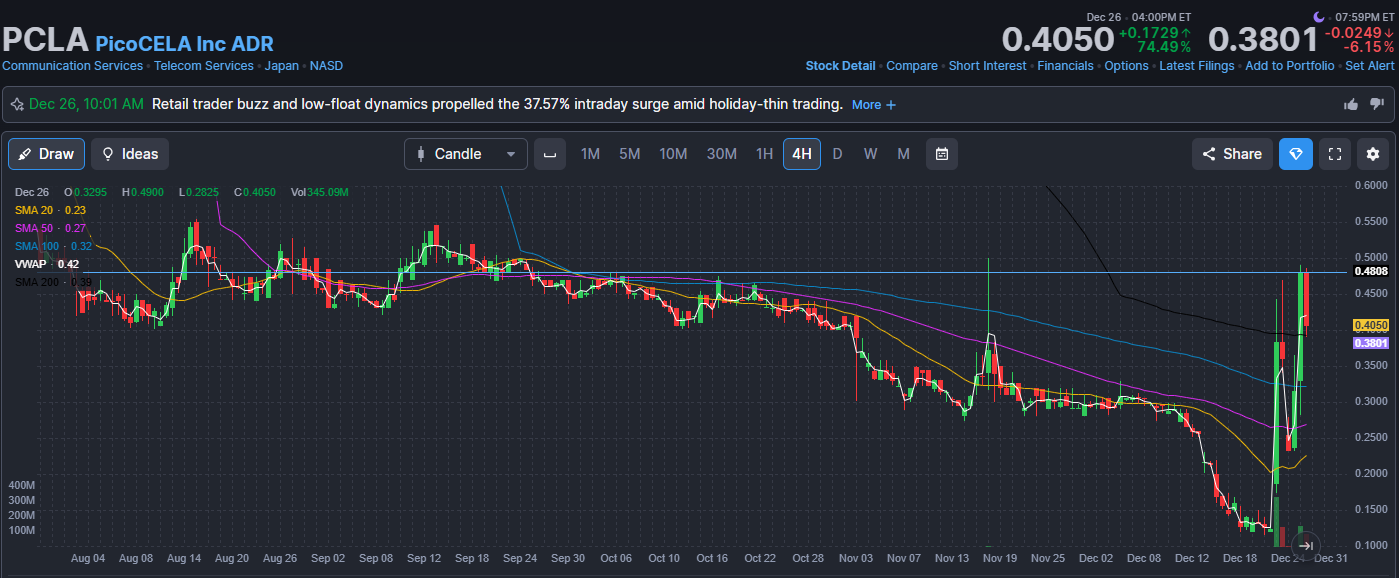Click the 74.49% change value

1163,47
